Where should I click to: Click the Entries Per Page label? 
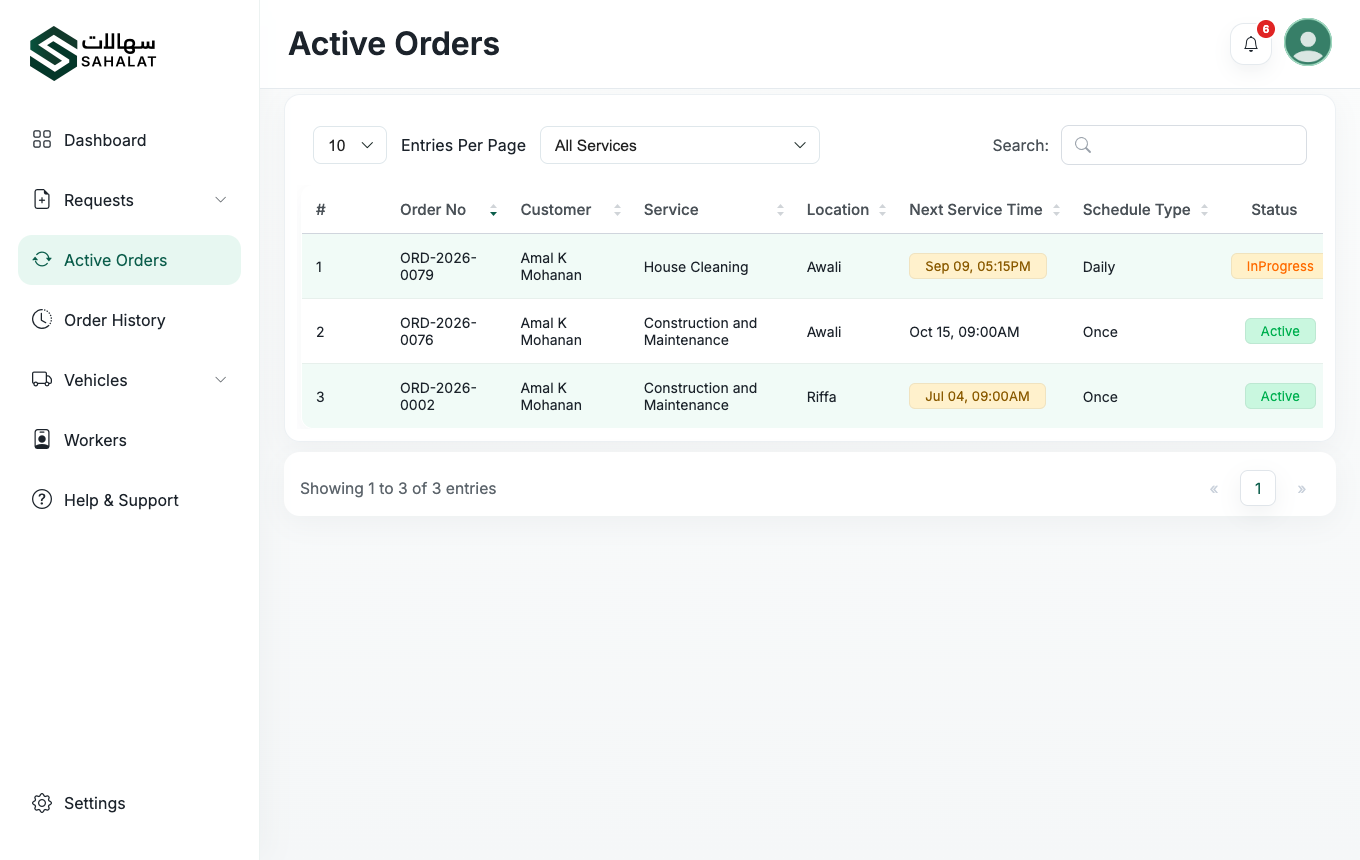click(463, 145)
